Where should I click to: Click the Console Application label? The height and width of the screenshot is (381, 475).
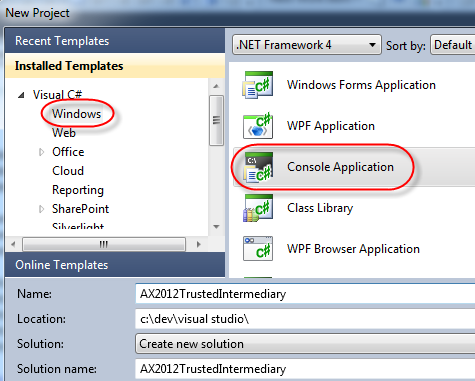pyautogui.click(x=340, y=167)
